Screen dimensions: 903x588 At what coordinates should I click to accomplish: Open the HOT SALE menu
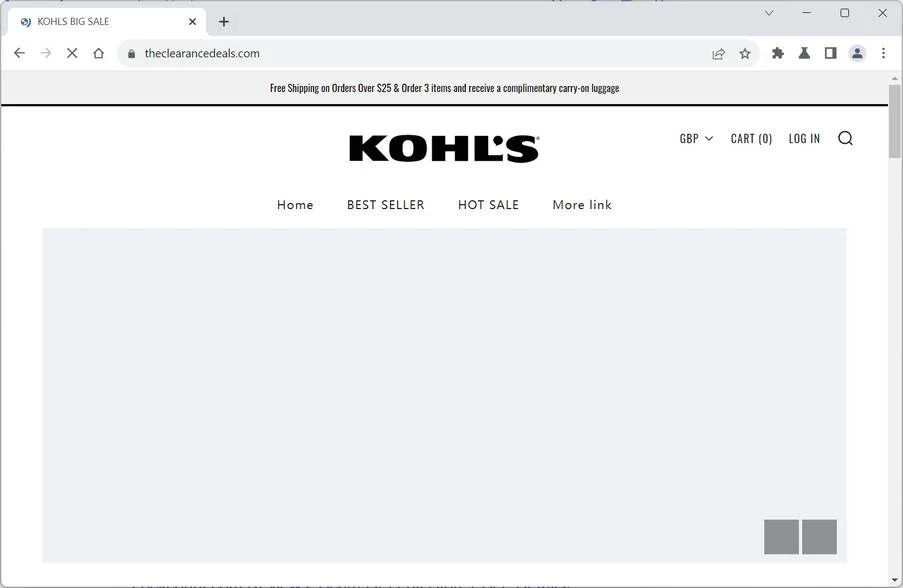pos(488,205)
